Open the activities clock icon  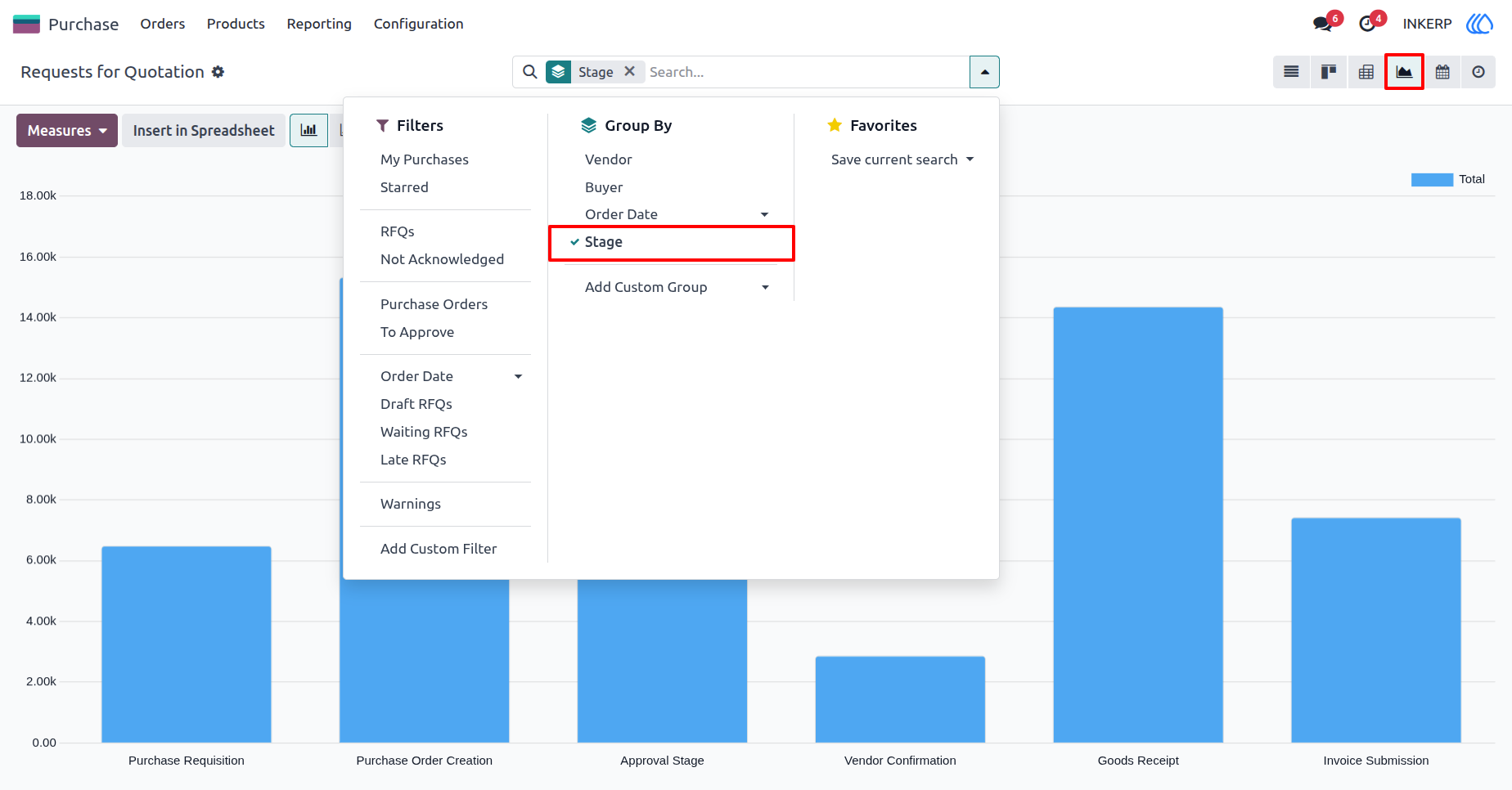[1367, 24]
